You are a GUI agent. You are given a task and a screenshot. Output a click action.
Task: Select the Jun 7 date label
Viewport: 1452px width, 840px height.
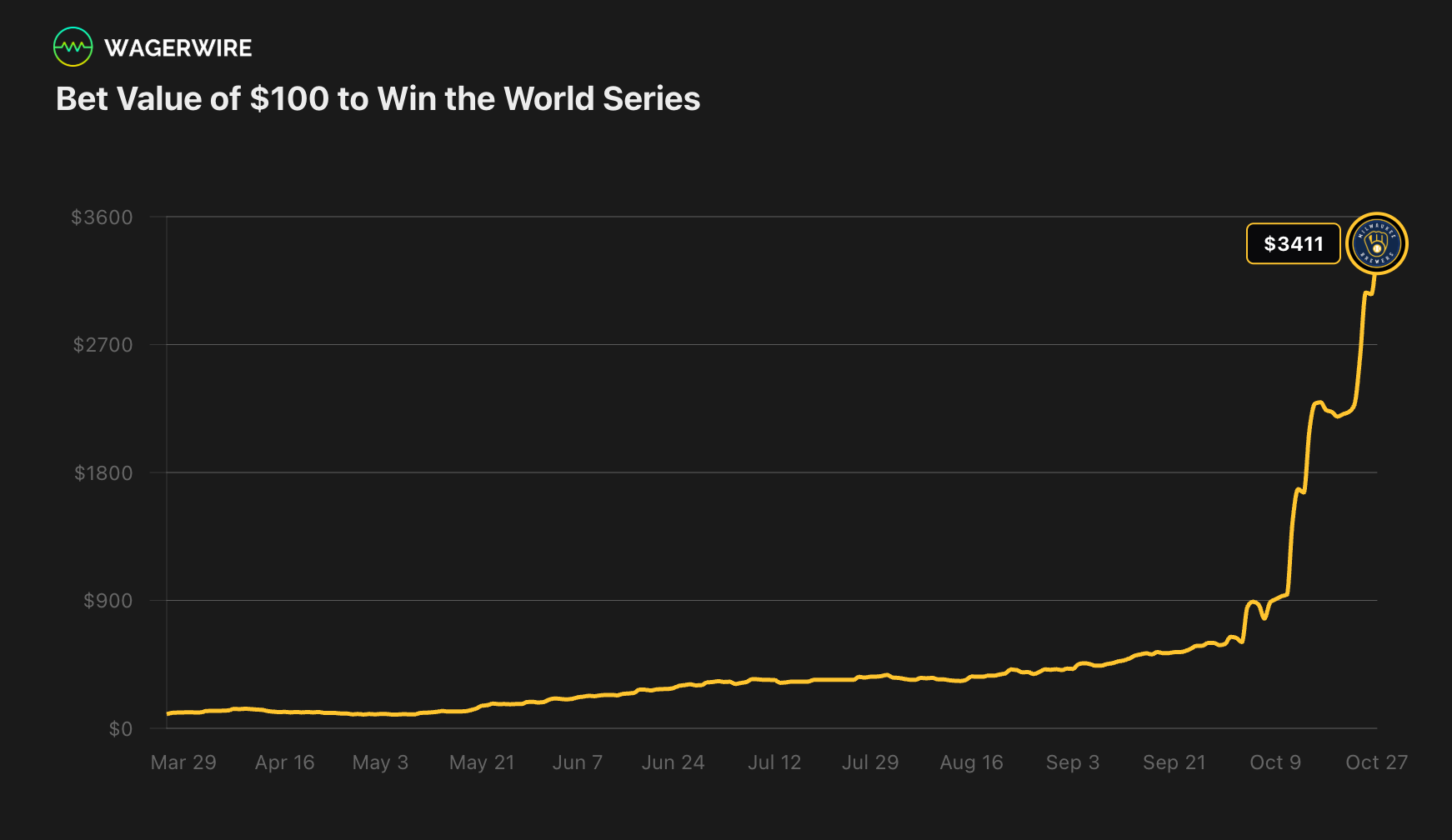click(577, 762)
